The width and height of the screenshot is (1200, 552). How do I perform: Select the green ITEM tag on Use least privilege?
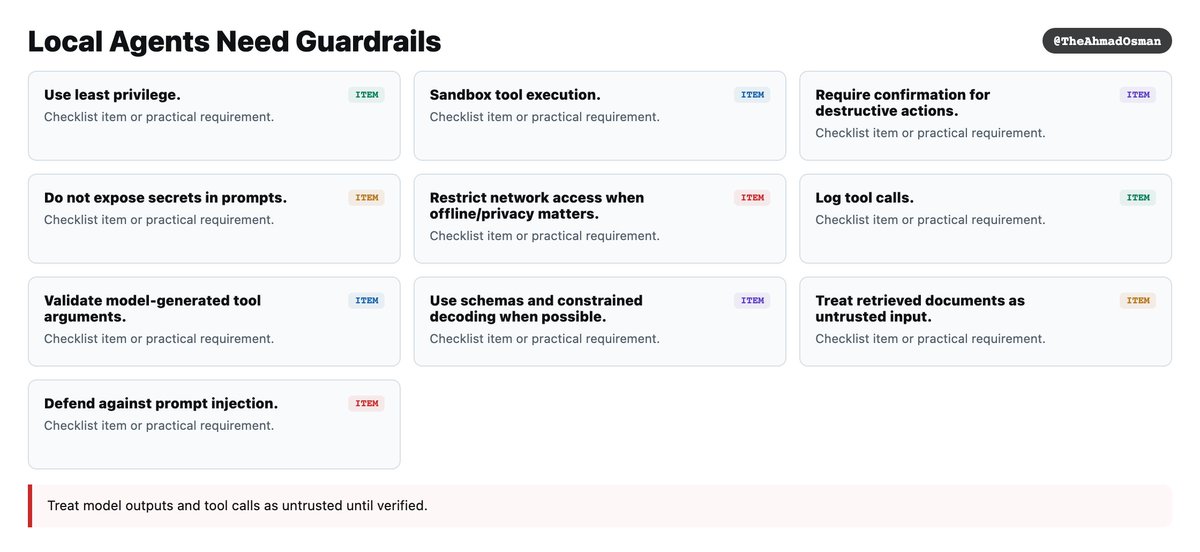pyautogui.click(x=367, y=95)
